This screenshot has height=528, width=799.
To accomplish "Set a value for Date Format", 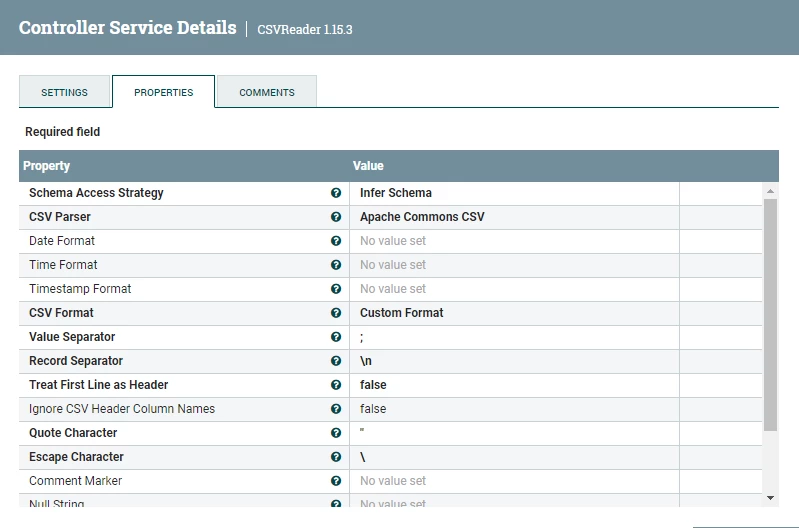I will [514, 241].
